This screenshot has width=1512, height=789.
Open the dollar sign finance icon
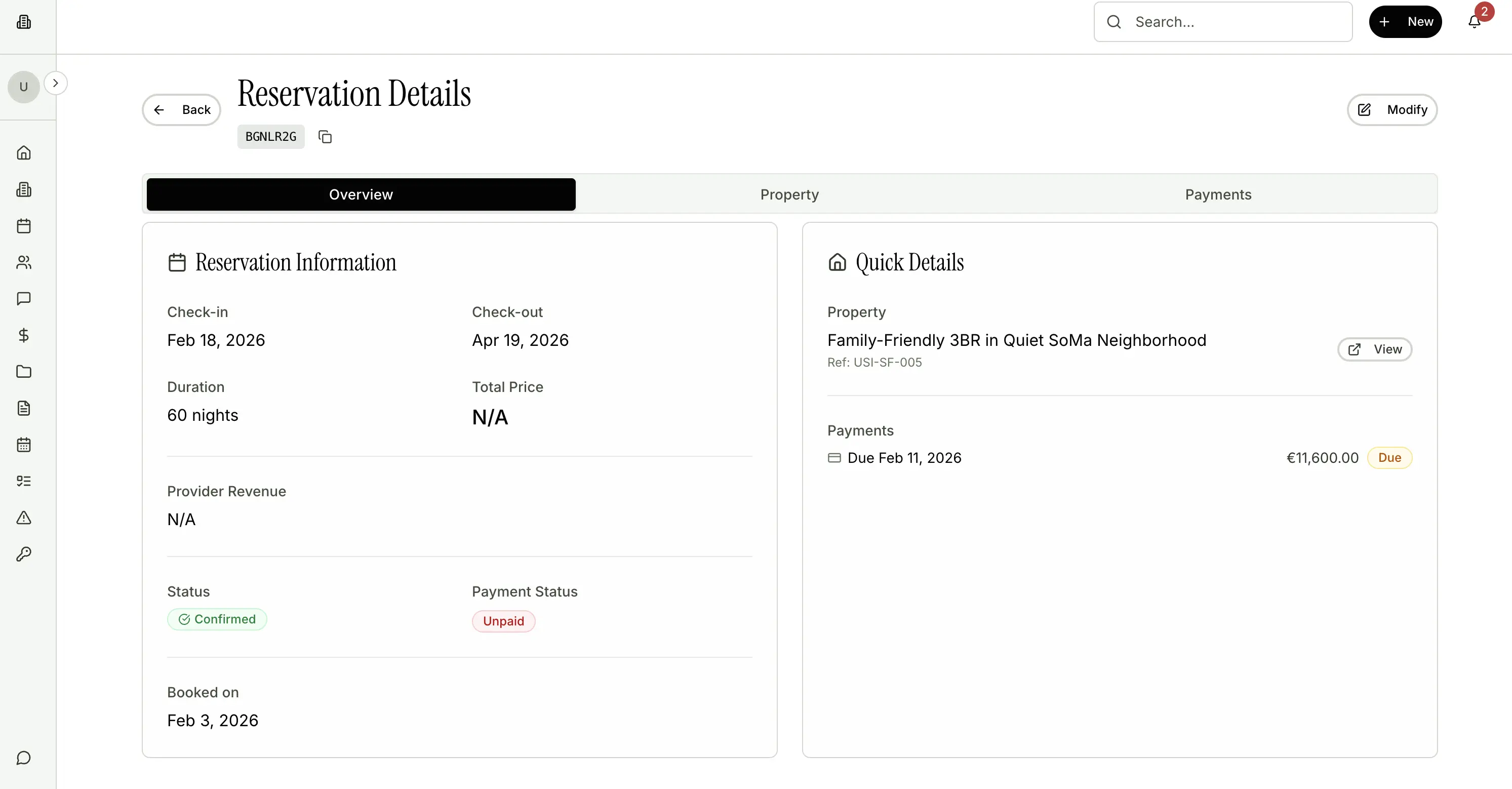click(x=23, y=335)
